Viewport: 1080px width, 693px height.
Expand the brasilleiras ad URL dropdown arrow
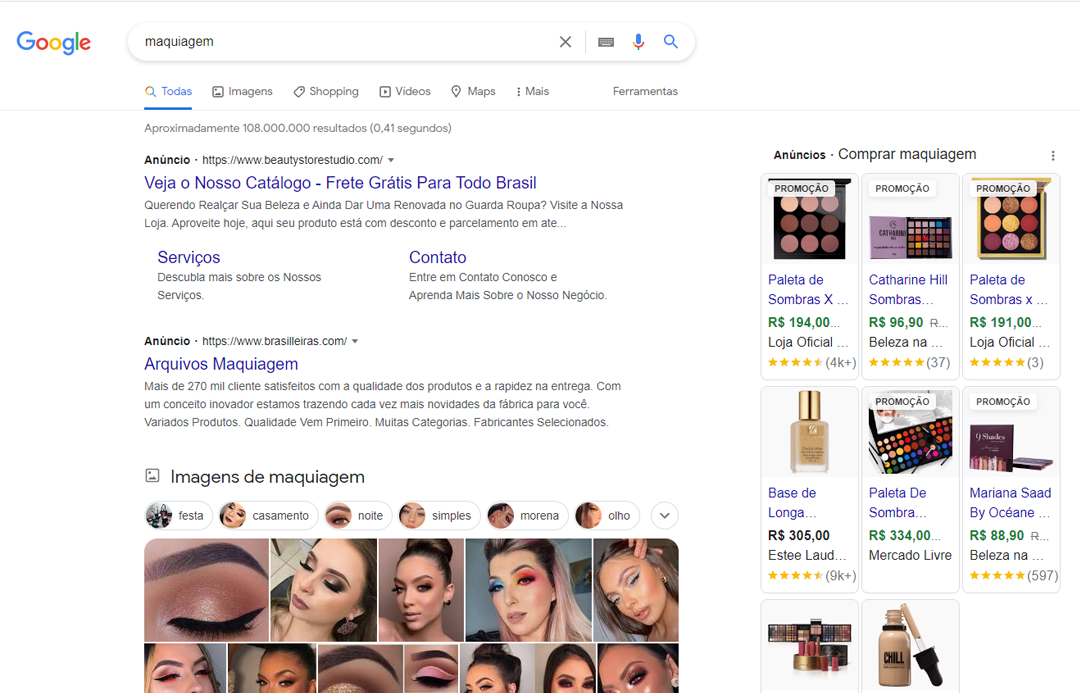[x=355, y=341]
